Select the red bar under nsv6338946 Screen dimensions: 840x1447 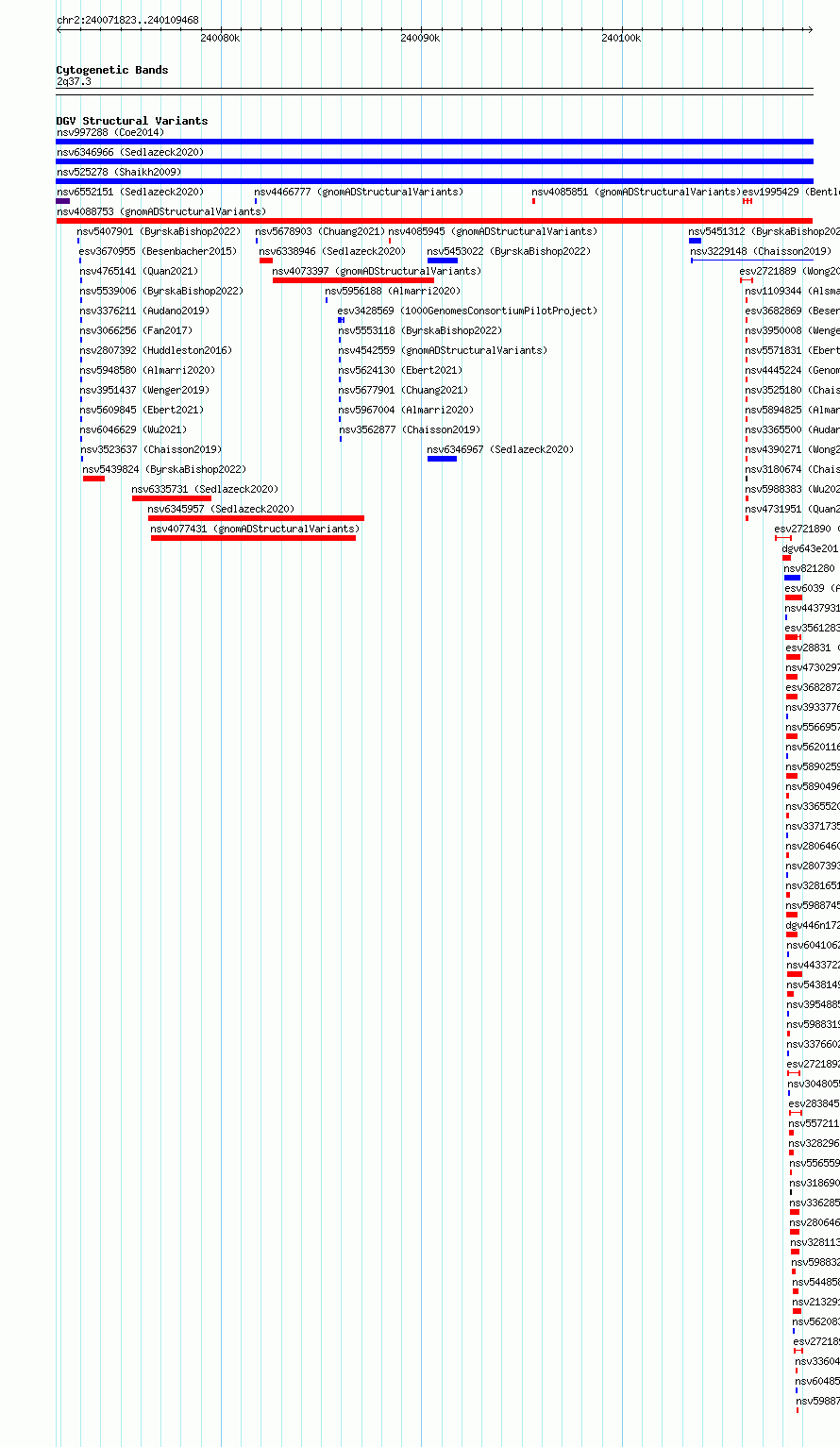tap(266, 261)
